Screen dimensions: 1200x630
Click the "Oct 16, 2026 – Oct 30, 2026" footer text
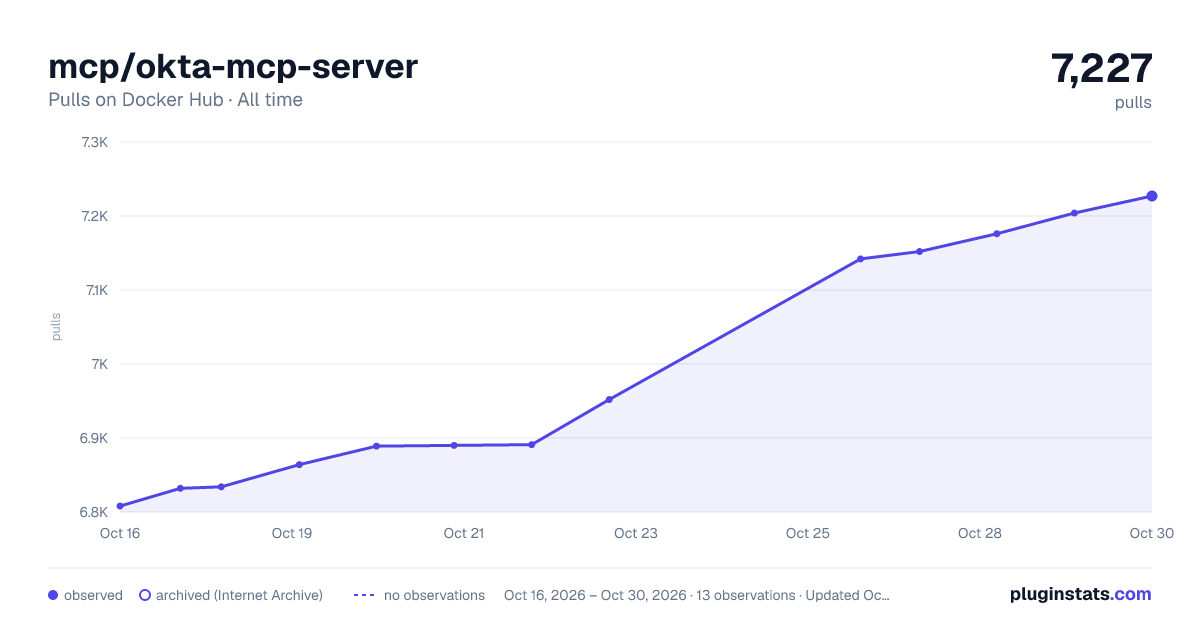595,595
